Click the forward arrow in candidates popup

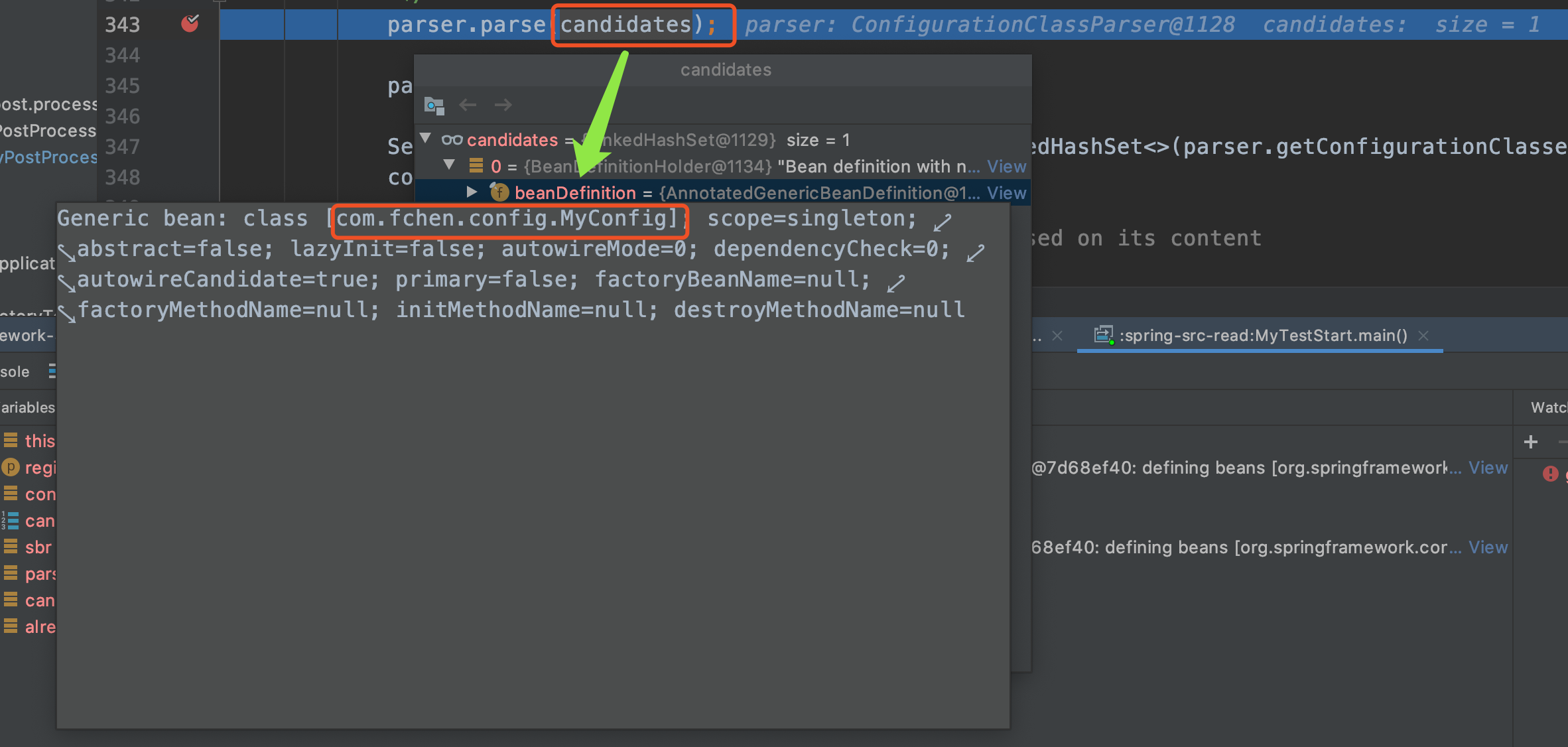click(x=503, y=105)
